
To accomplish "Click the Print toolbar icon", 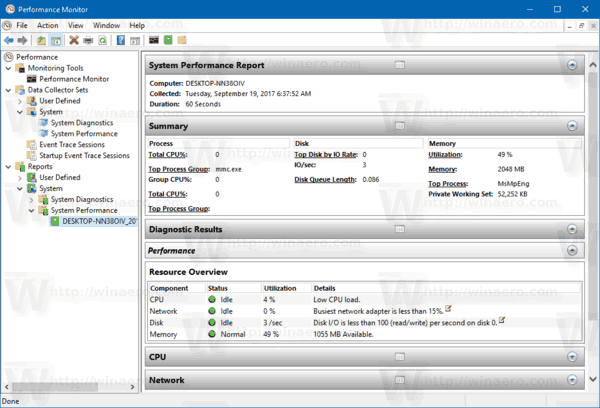I will (88, 40).
